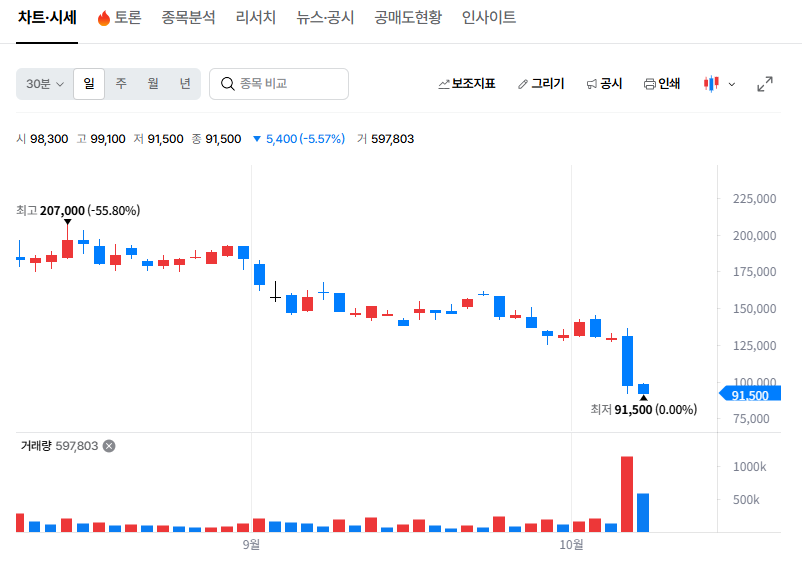Switch to the 리서치 tab
The width and height of the screenshot is (802, 562).
256,17
